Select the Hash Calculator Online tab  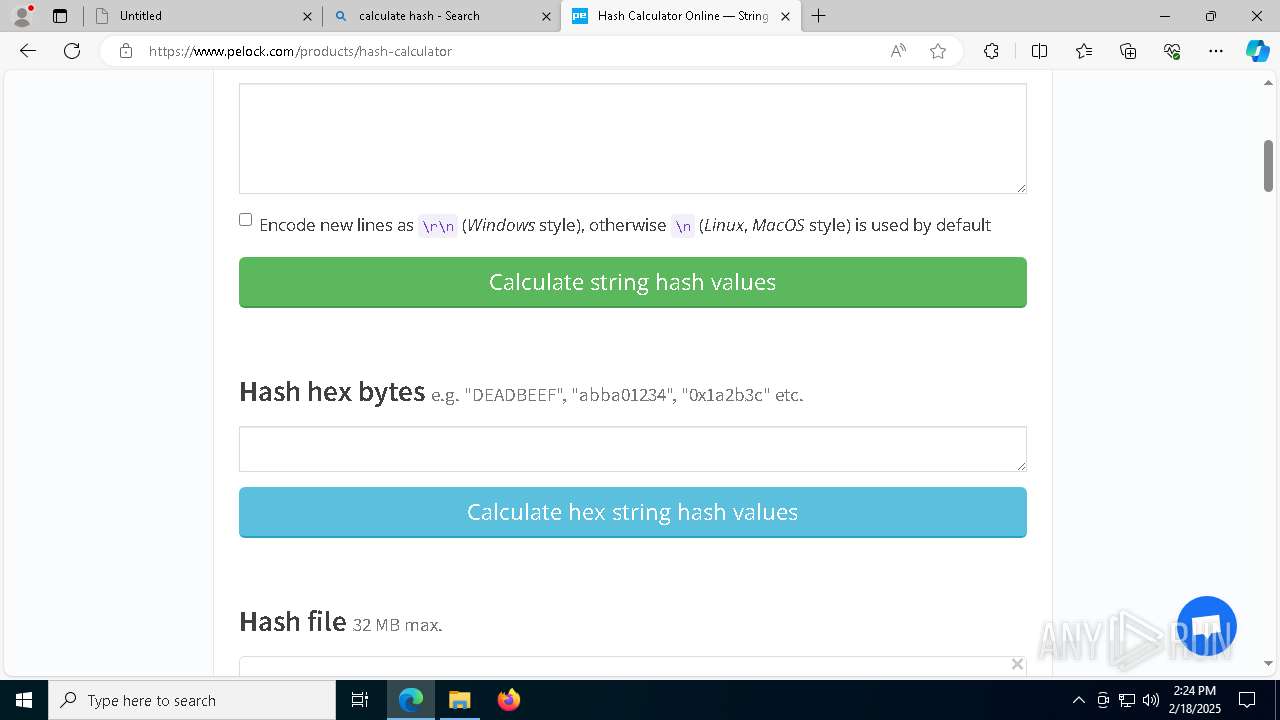680,16
